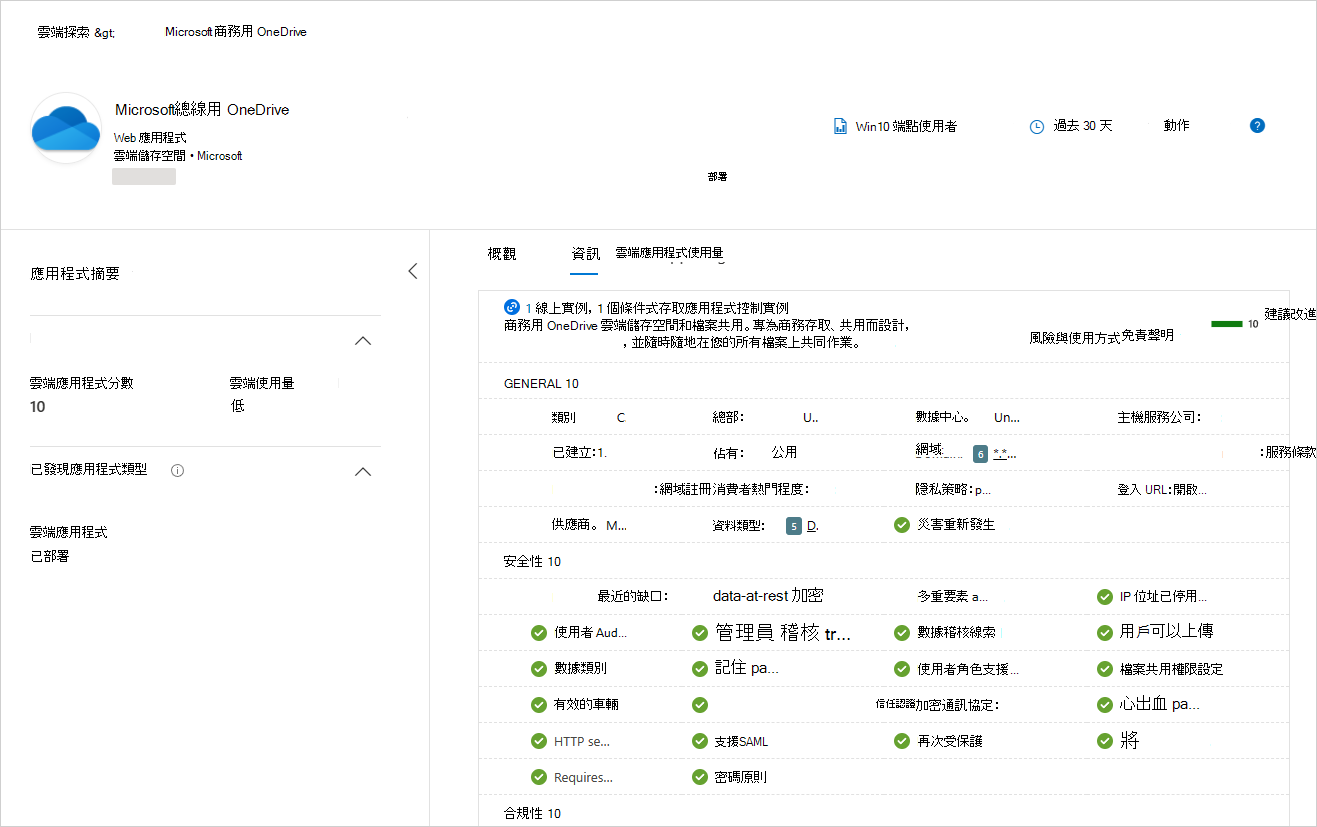The height and width of the screenshot is (827, 1317).
Task: Select the 資訊 tab
Action: pyautogui.click(x=585, y=254)
